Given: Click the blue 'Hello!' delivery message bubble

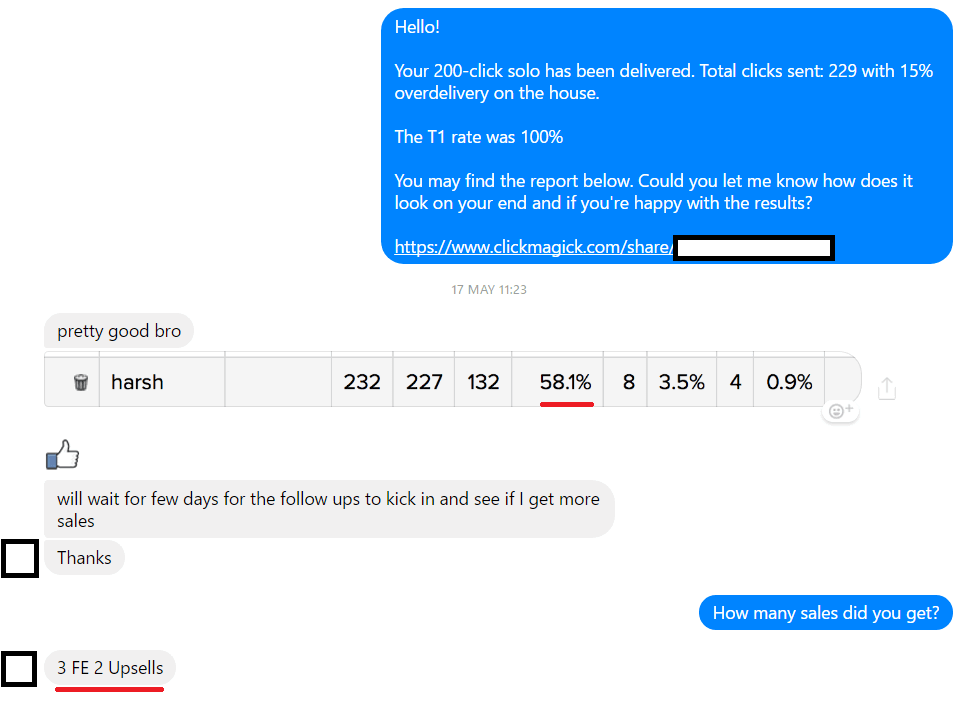Looking at the screenshot, I should (667, 136).
